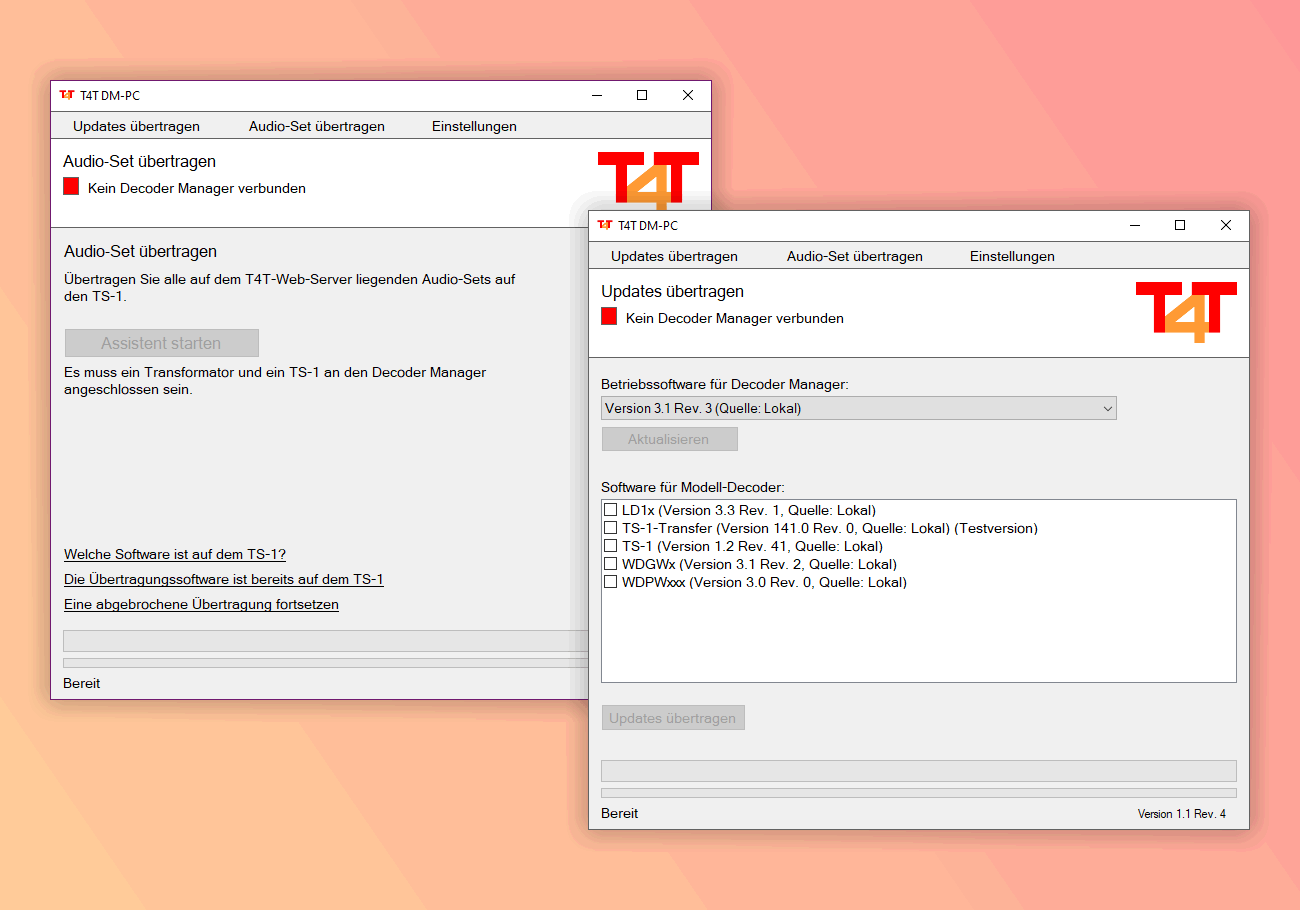Check the LD1x software checkbox
The width and height of the screenshot is (1300, 910).
pos(610,510)
